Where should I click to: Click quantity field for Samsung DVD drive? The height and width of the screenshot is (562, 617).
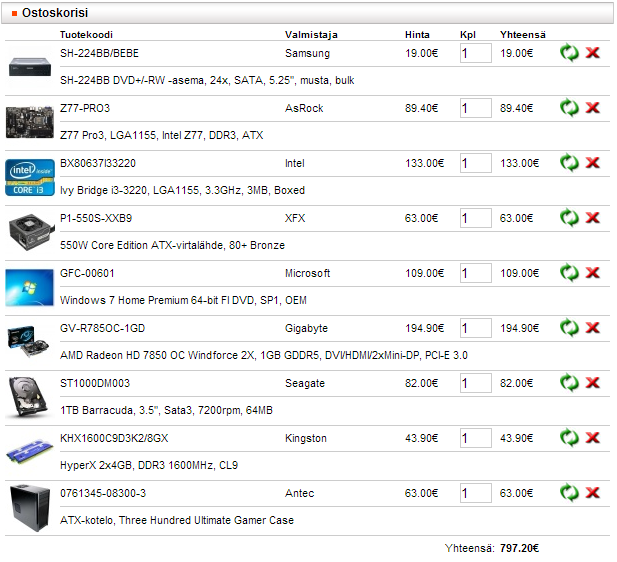coord(476,53)
